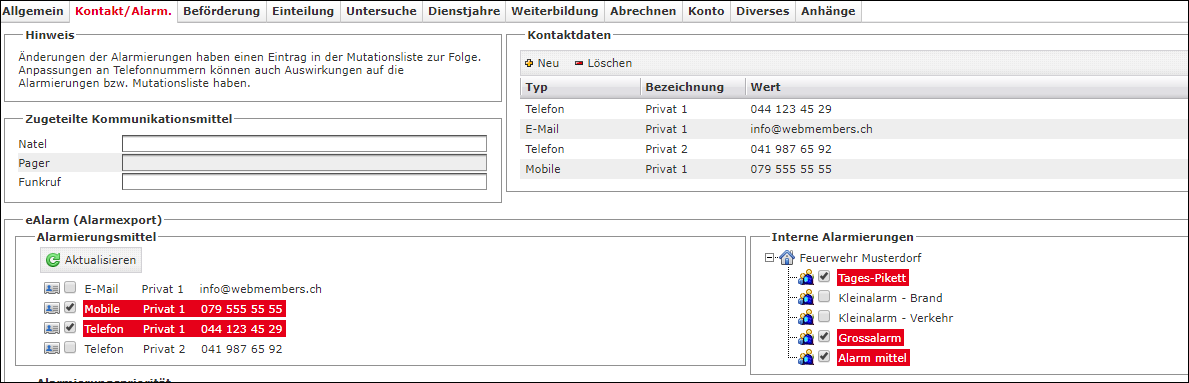The height and width of the screenshot is (383, 1189).
Task: Click the group icon beside Grossalarm
Action: click(807, 337)
